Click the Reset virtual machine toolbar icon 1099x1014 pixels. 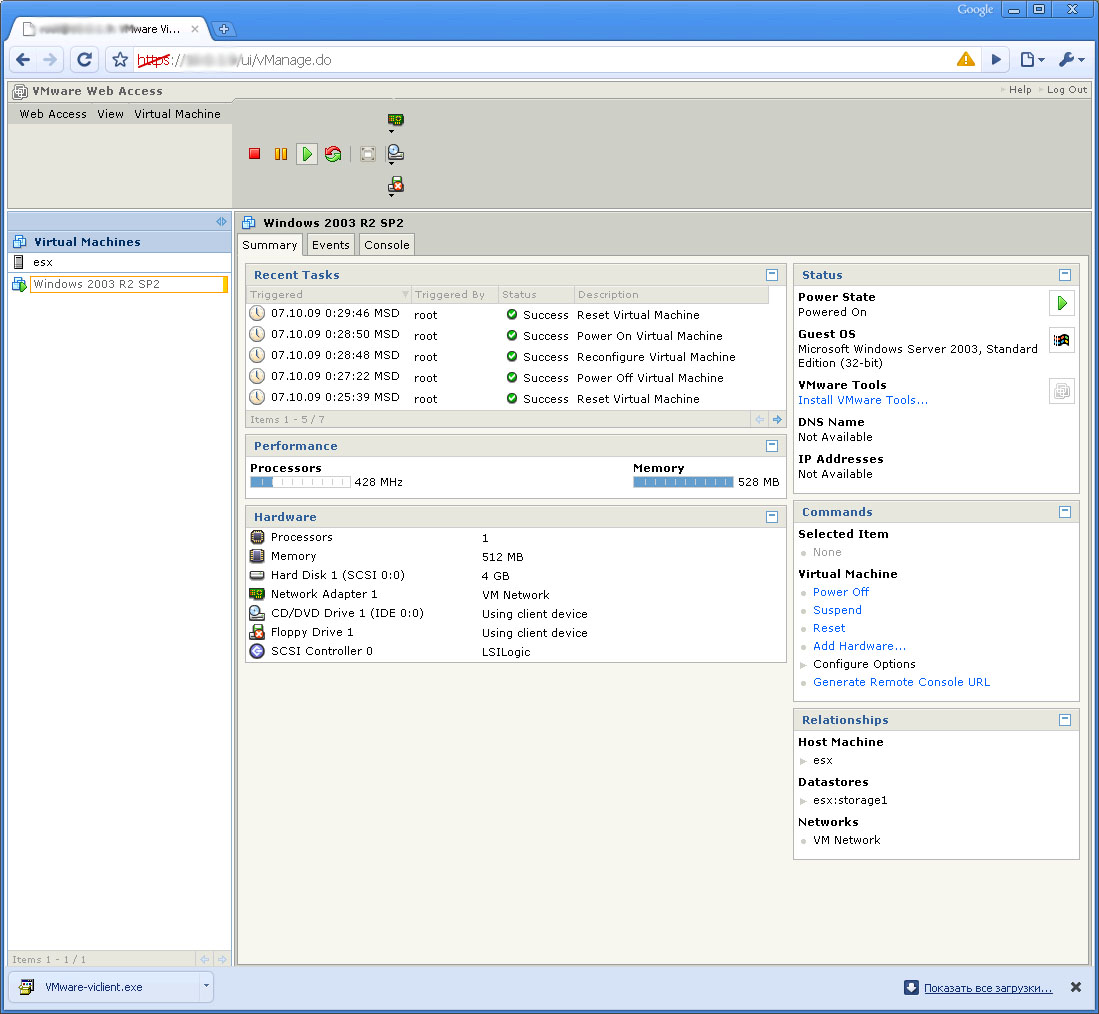click(x=333, y=153)
